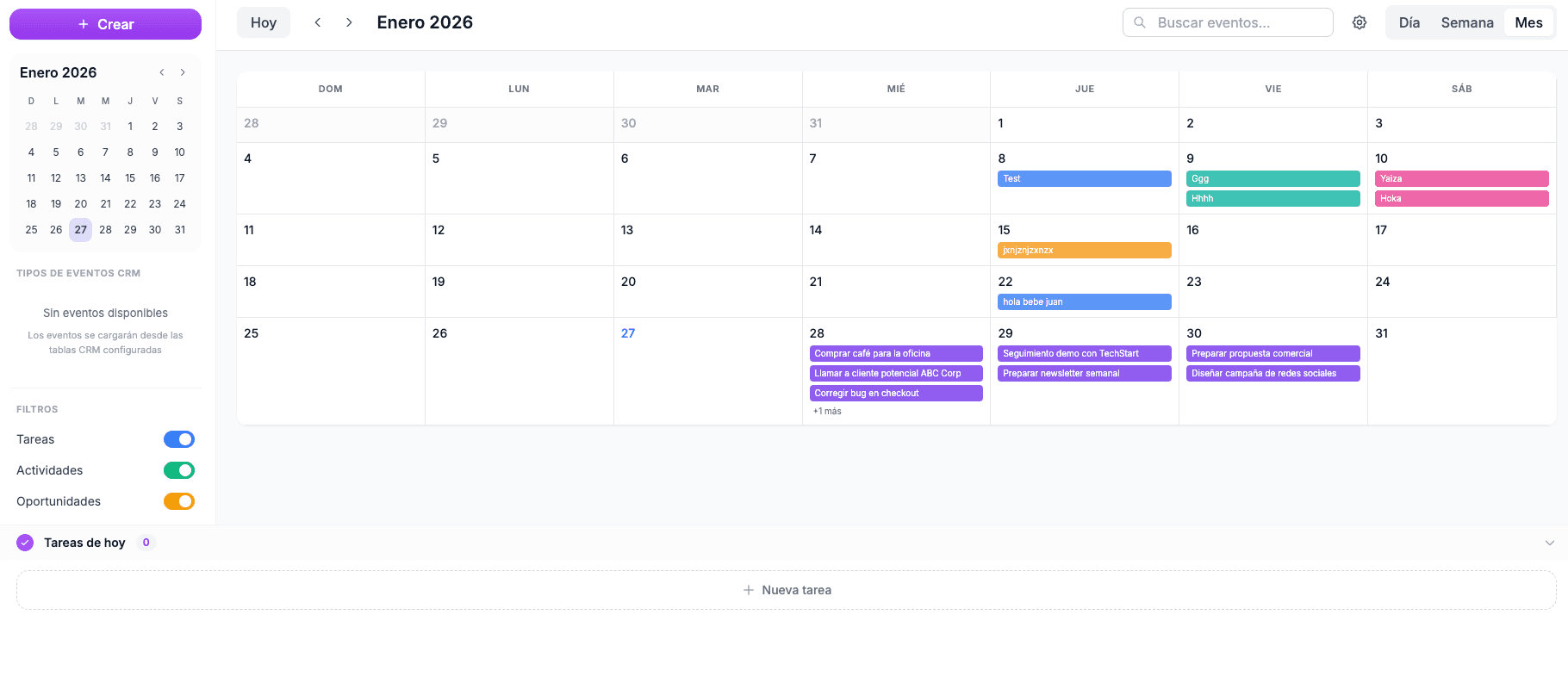The height and width of the screenshot is (677, 1568).
Task: Show previous month in mini calendar
Action: click(162, 72)
